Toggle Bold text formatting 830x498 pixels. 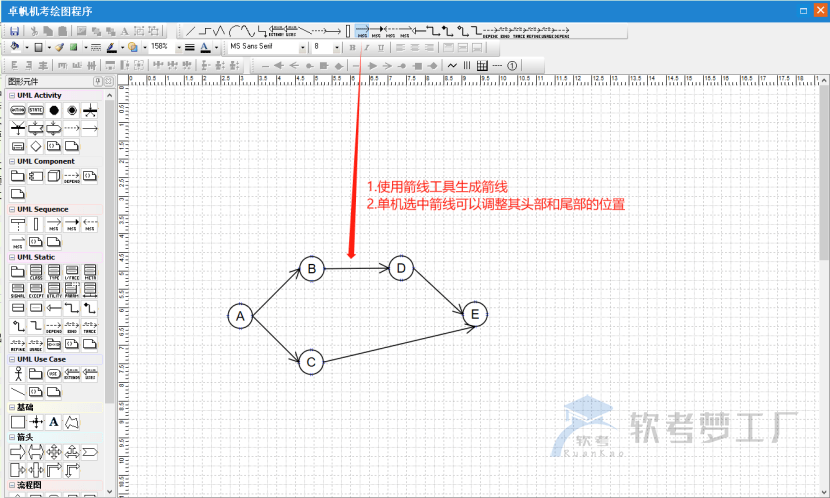pyautogui.click(x=353, y=47)
